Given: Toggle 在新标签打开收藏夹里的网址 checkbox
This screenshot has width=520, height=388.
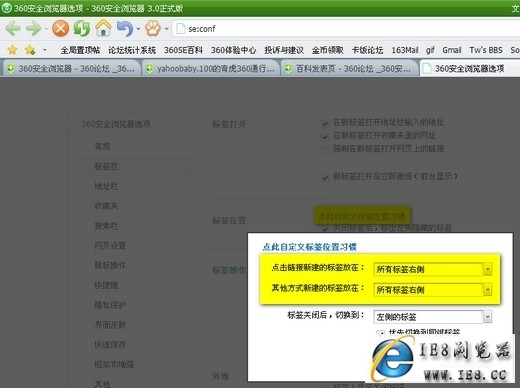Looking at the screenshot, I should point(325,137).
